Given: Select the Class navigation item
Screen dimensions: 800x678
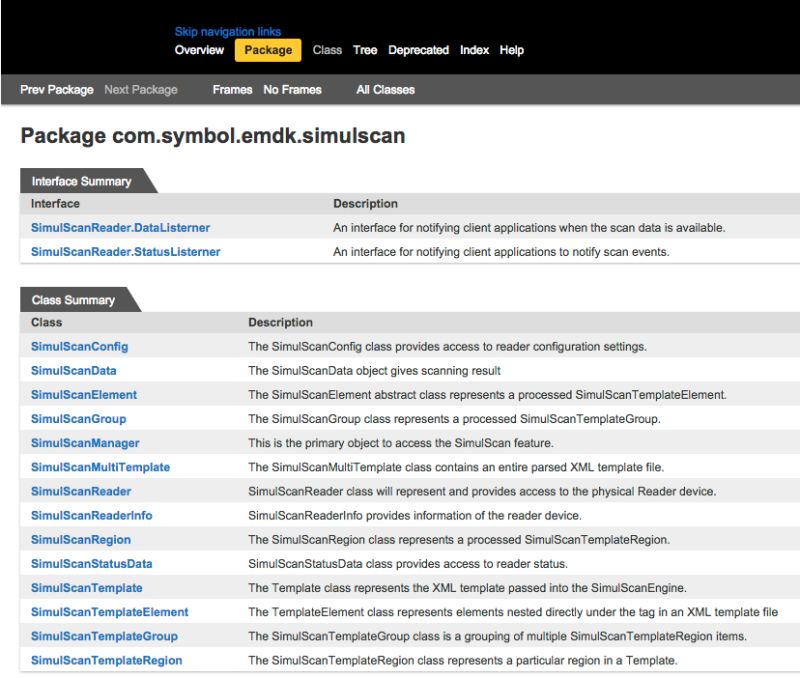Looking at the screenshot, I should tap(327, 50).
